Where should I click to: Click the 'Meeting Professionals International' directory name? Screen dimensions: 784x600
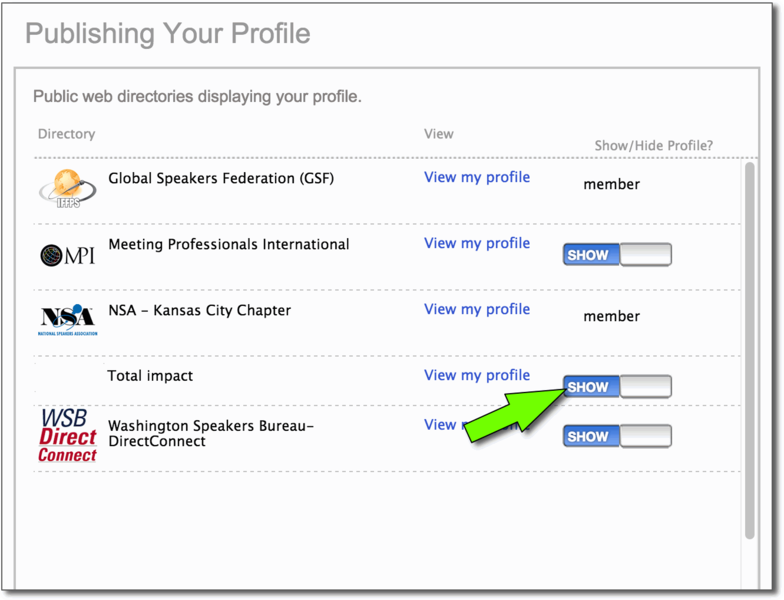[x=228, y=244]
